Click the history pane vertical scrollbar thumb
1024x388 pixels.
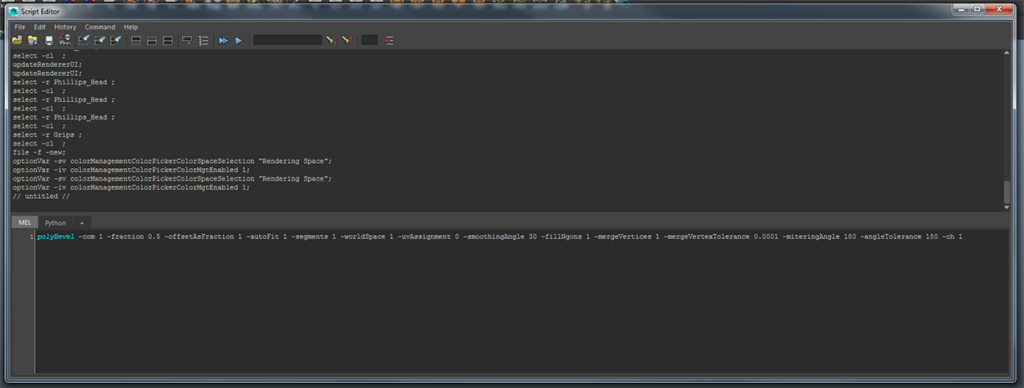(x=1007, y=191)
